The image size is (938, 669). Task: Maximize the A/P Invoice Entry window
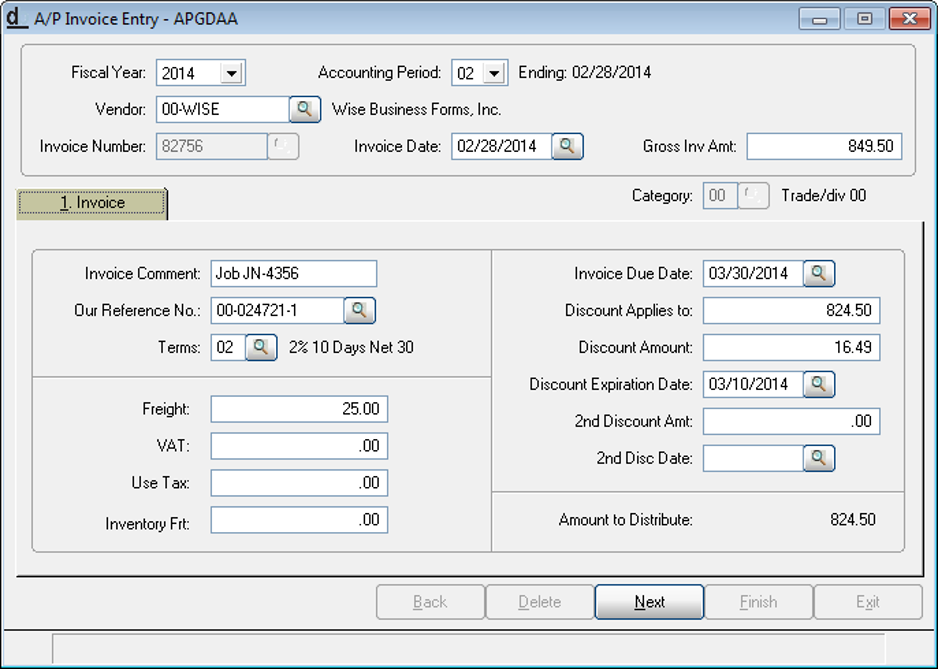[x=864, y=19]
